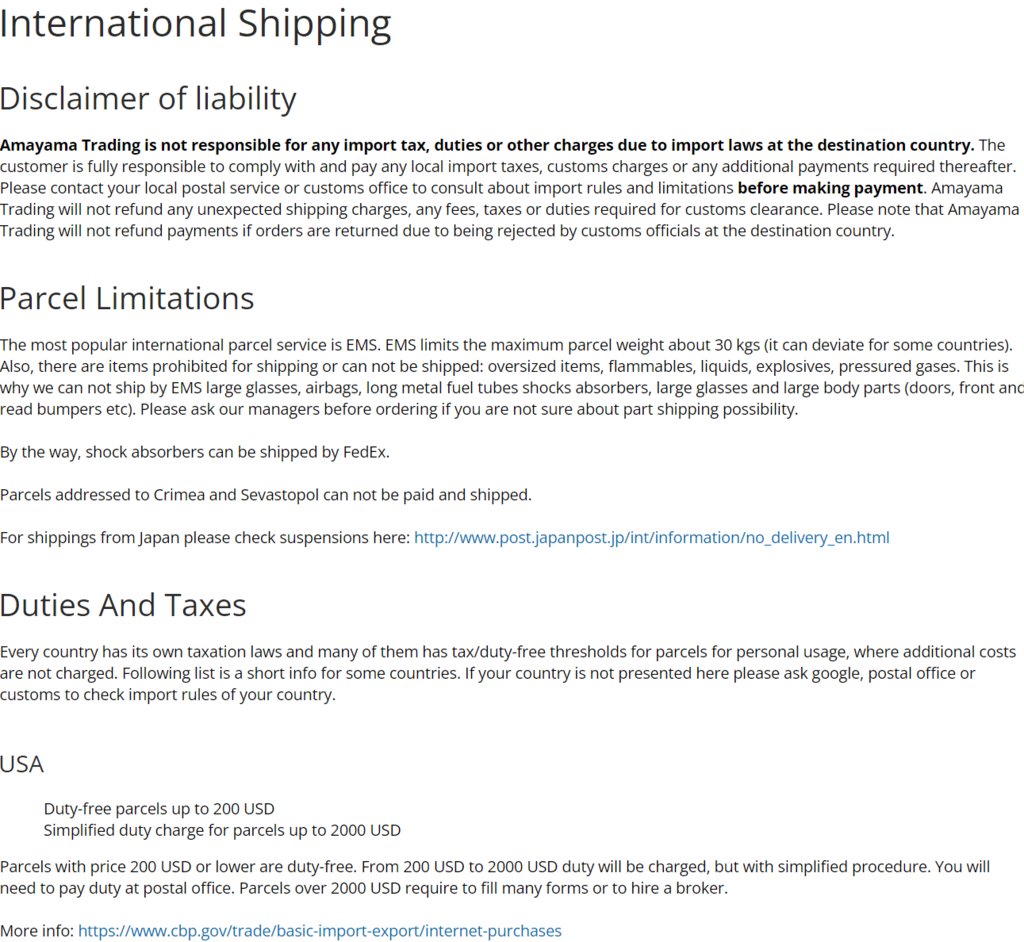Screen dimensions: 1024x942
Task: Click the 'Simplified duty charge for parcels' line
Action: pyautogui.click(x=222, y=830)
